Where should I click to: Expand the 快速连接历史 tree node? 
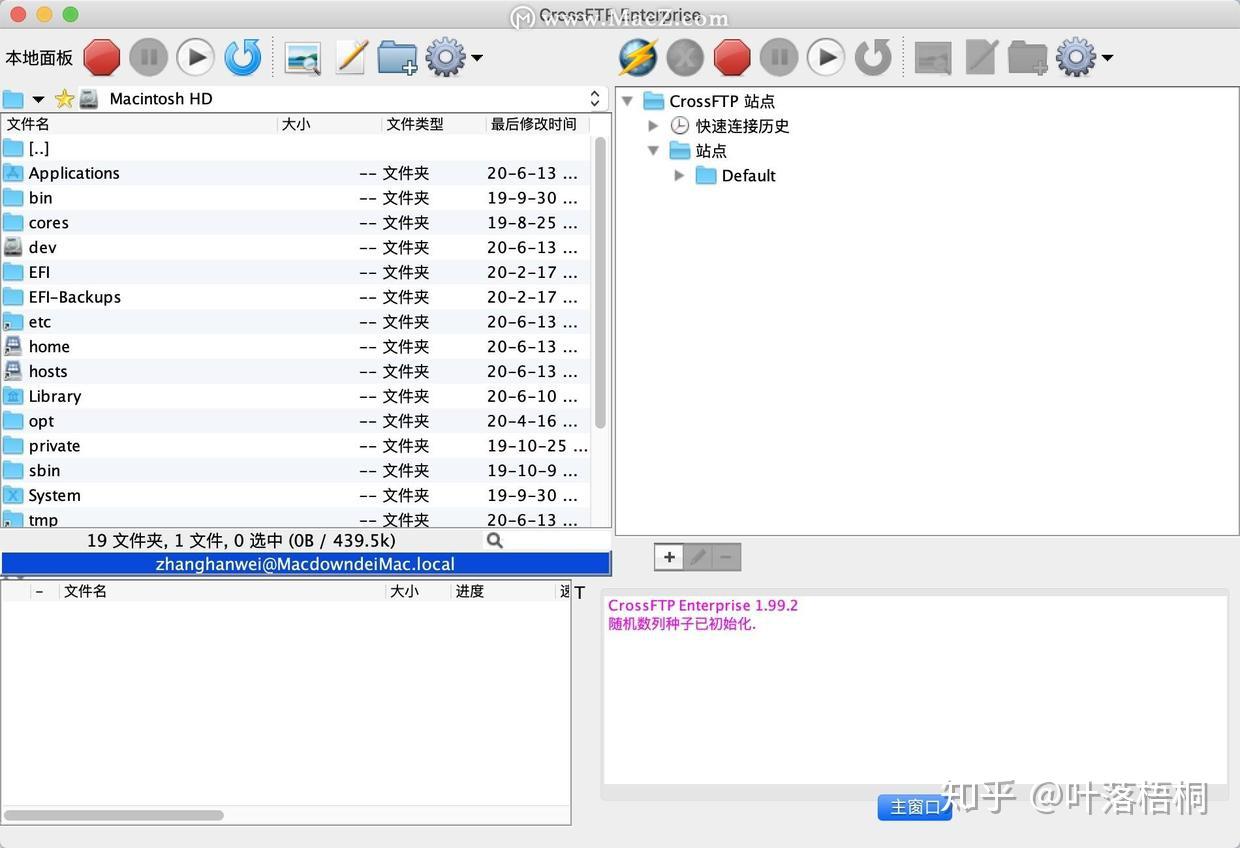coord(654,125)
